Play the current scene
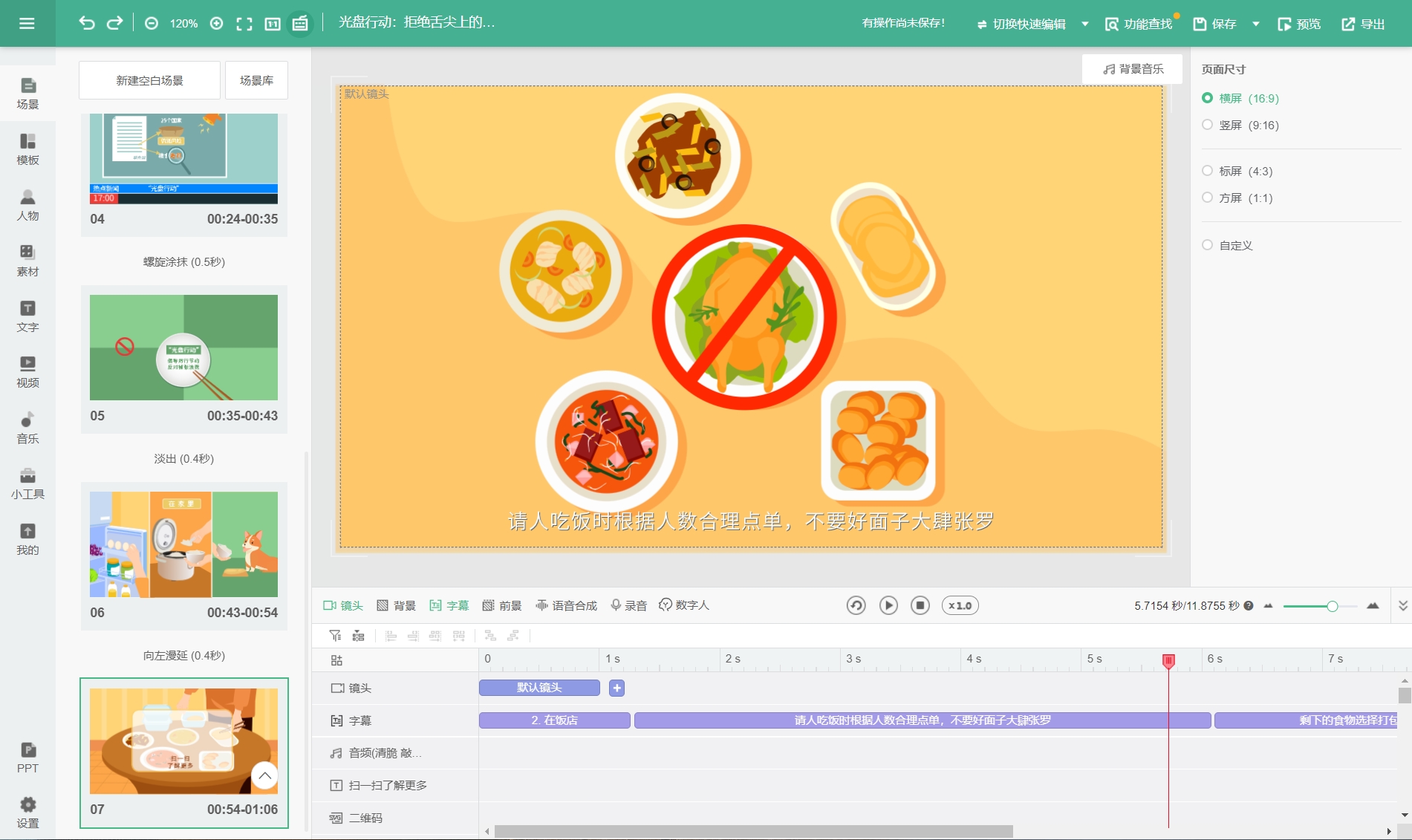Image resolution: width=1412 pixels, height=840 pixels. click(x=888, y=606)
